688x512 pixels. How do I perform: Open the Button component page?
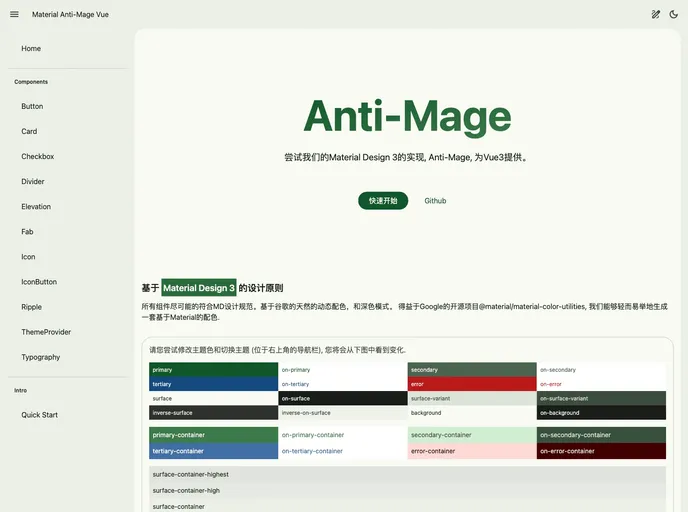32,106
